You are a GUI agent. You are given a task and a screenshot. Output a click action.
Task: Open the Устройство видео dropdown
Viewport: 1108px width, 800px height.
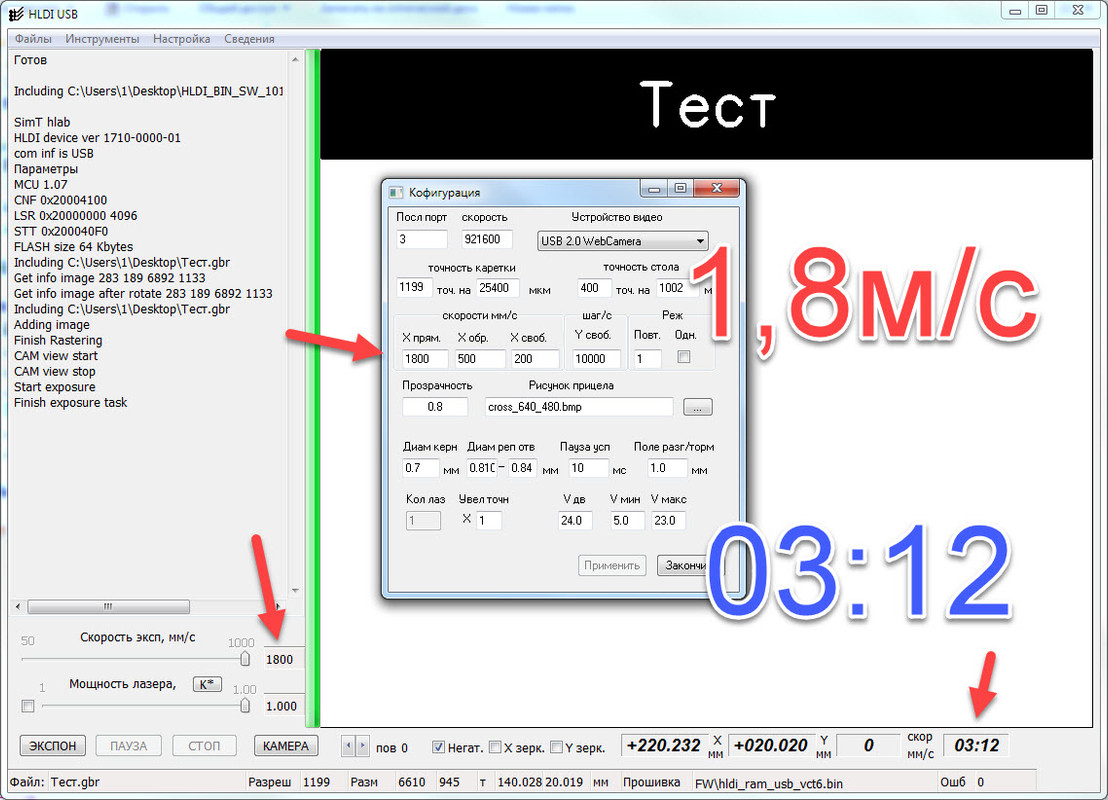point(623,241)
